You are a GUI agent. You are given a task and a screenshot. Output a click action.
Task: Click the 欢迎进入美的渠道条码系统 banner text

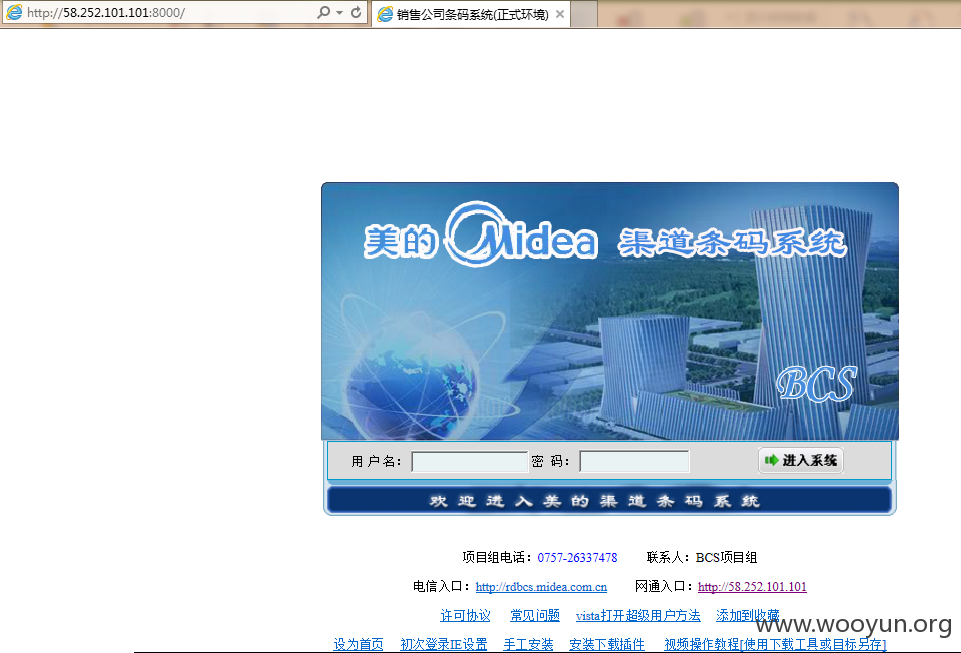(594, 501)
